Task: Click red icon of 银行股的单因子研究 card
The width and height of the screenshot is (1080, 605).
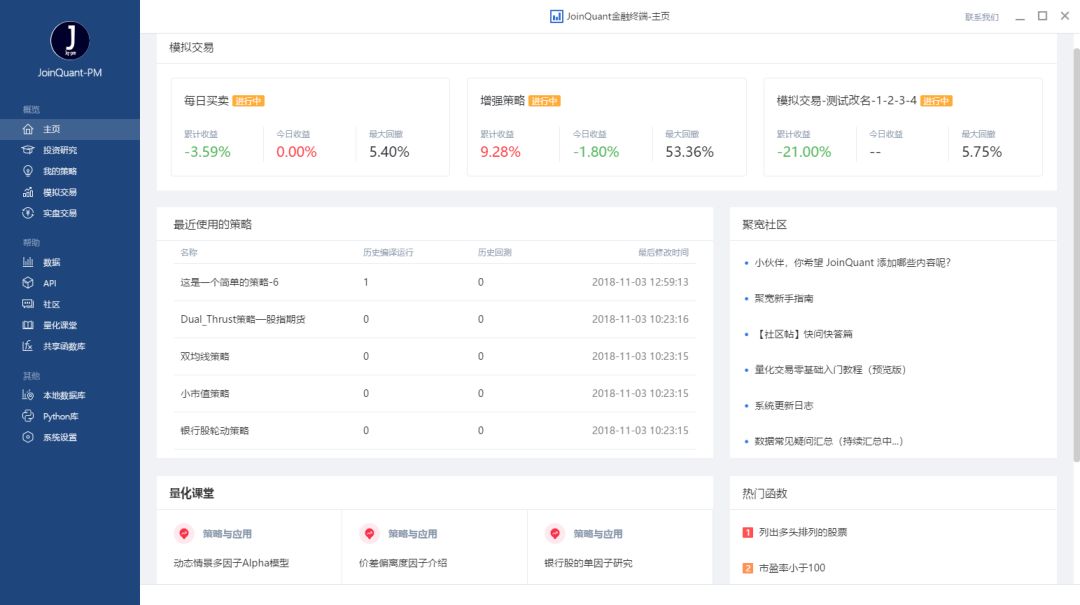Action: [x=554, y=533]
